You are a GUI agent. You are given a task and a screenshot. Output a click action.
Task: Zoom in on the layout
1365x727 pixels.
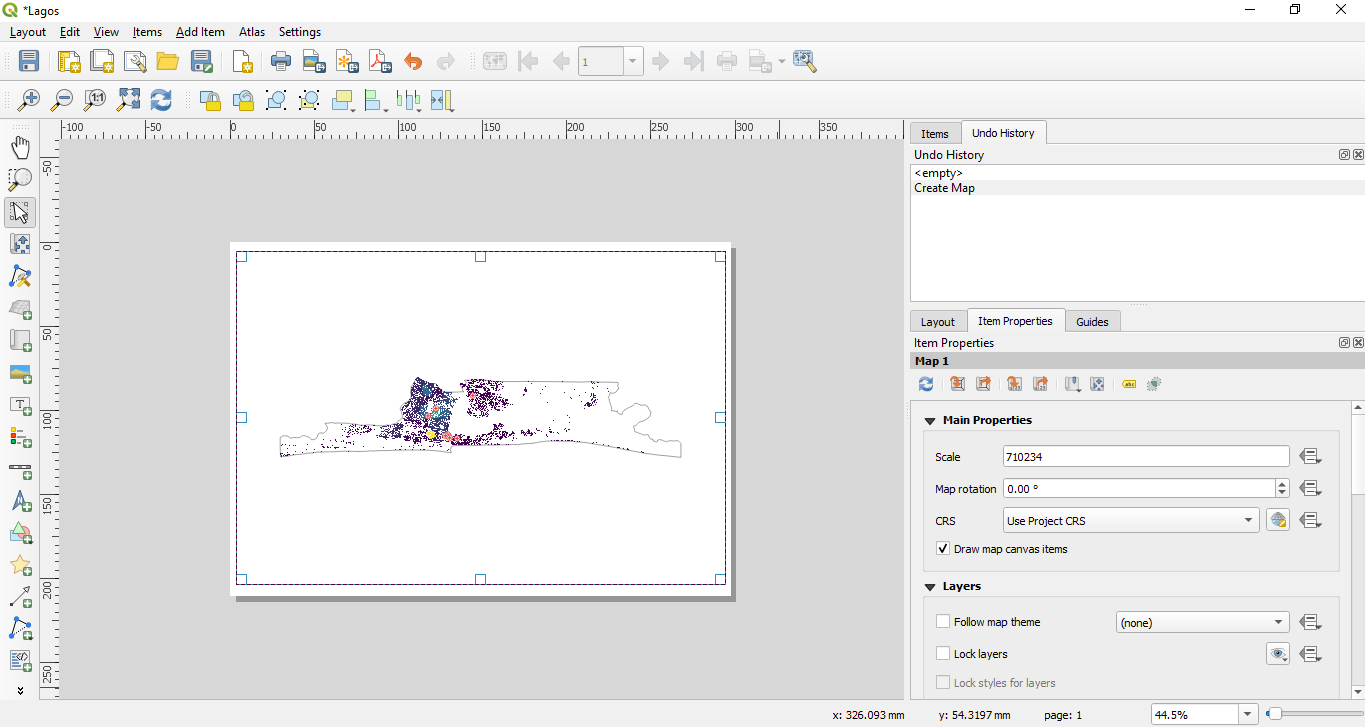29,100
